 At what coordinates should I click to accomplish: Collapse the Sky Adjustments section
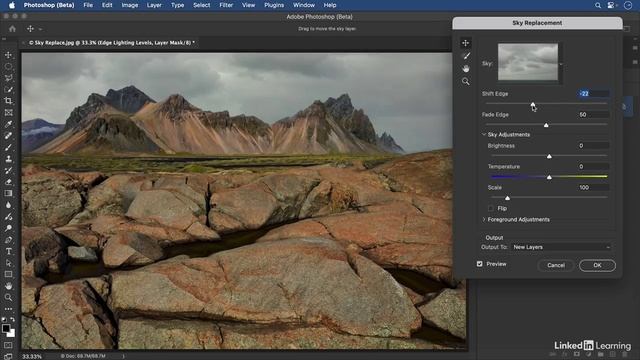click(x=484, y=134)
